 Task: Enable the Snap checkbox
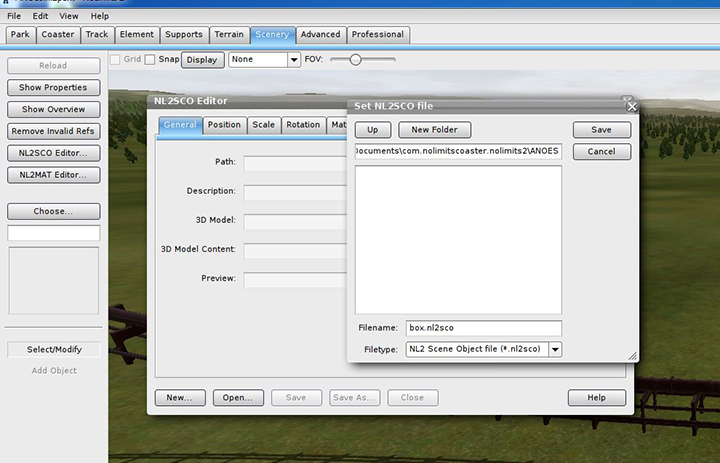tap(150, 60)
